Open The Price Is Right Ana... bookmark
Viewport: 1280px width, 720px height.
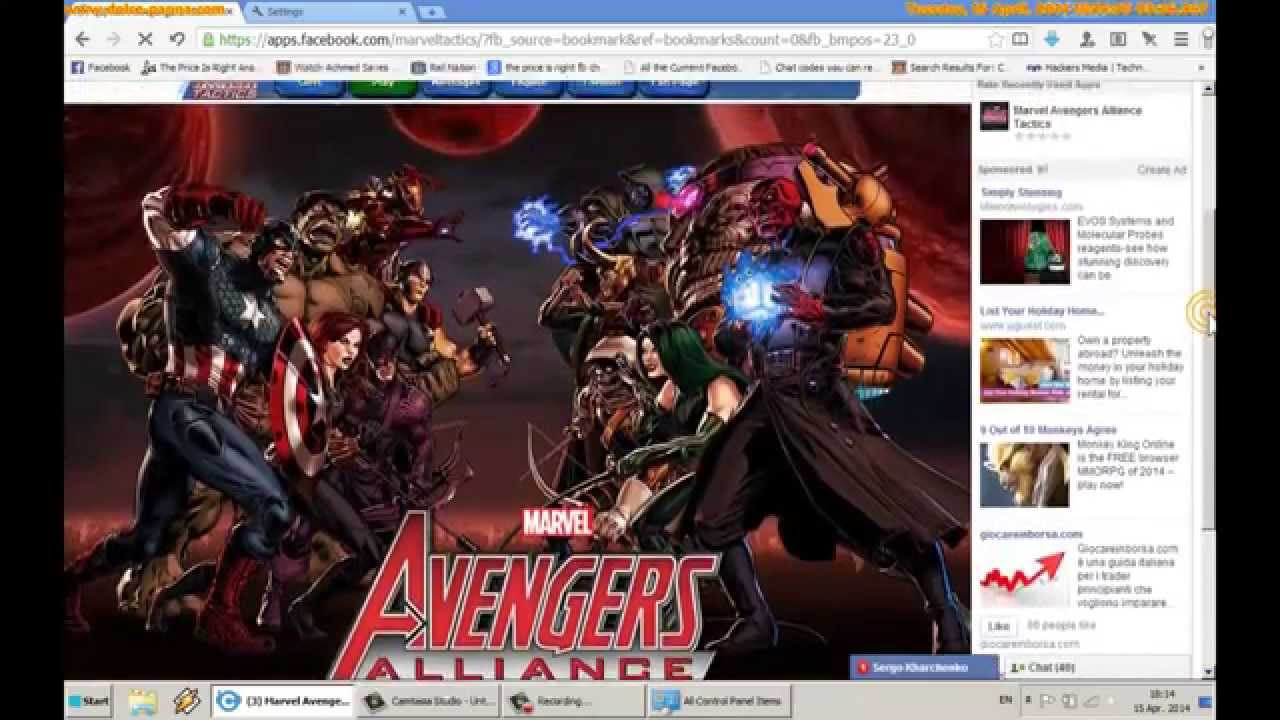click(202, 67)
